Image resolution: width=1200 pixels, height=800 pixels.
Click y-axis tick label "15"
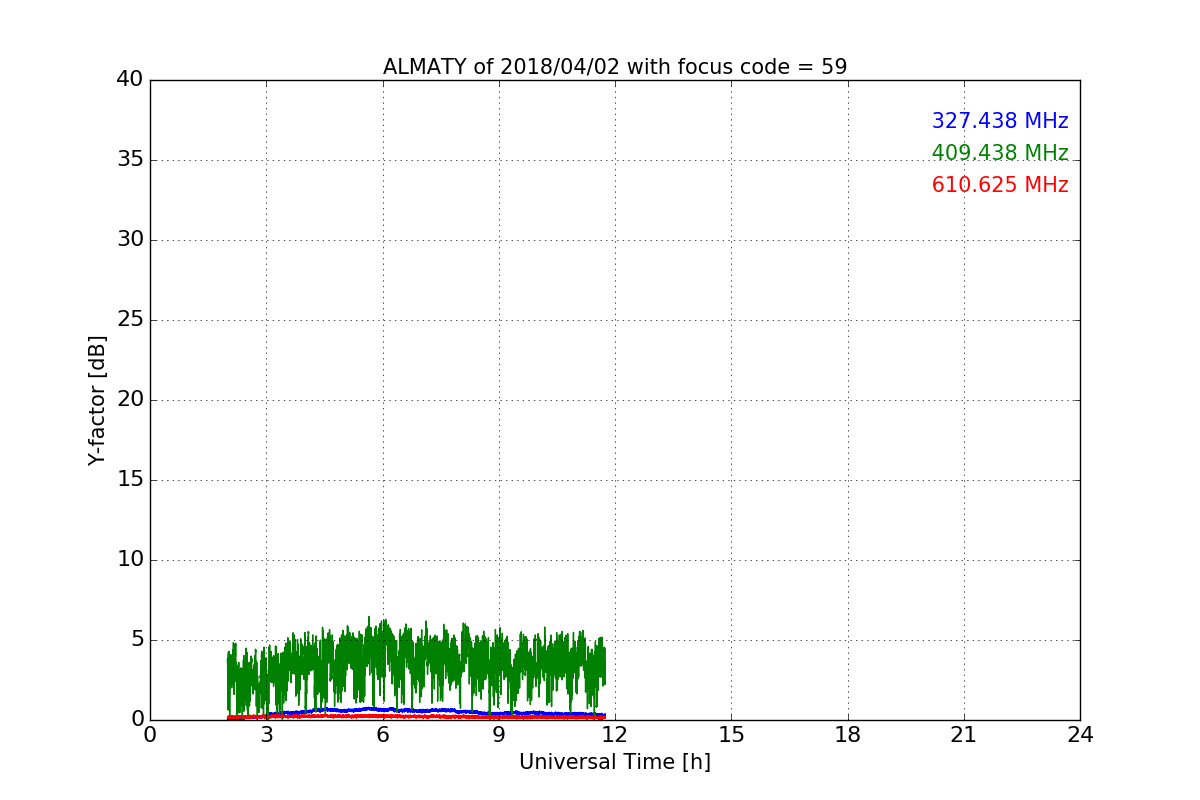130,480
